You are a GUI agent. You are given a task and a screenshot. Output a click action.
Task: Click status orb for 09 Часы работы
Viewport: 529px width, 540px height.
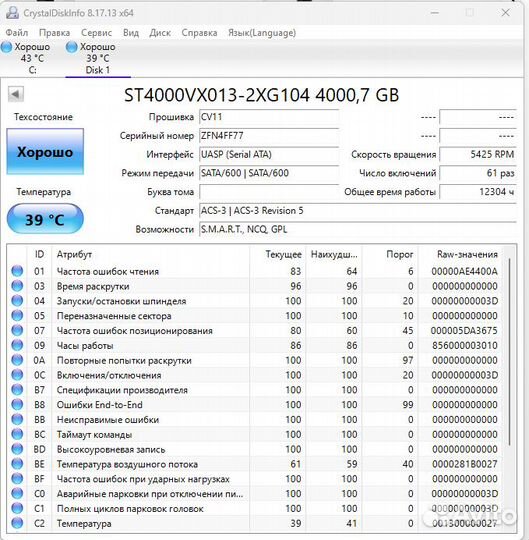click(17, 345)
